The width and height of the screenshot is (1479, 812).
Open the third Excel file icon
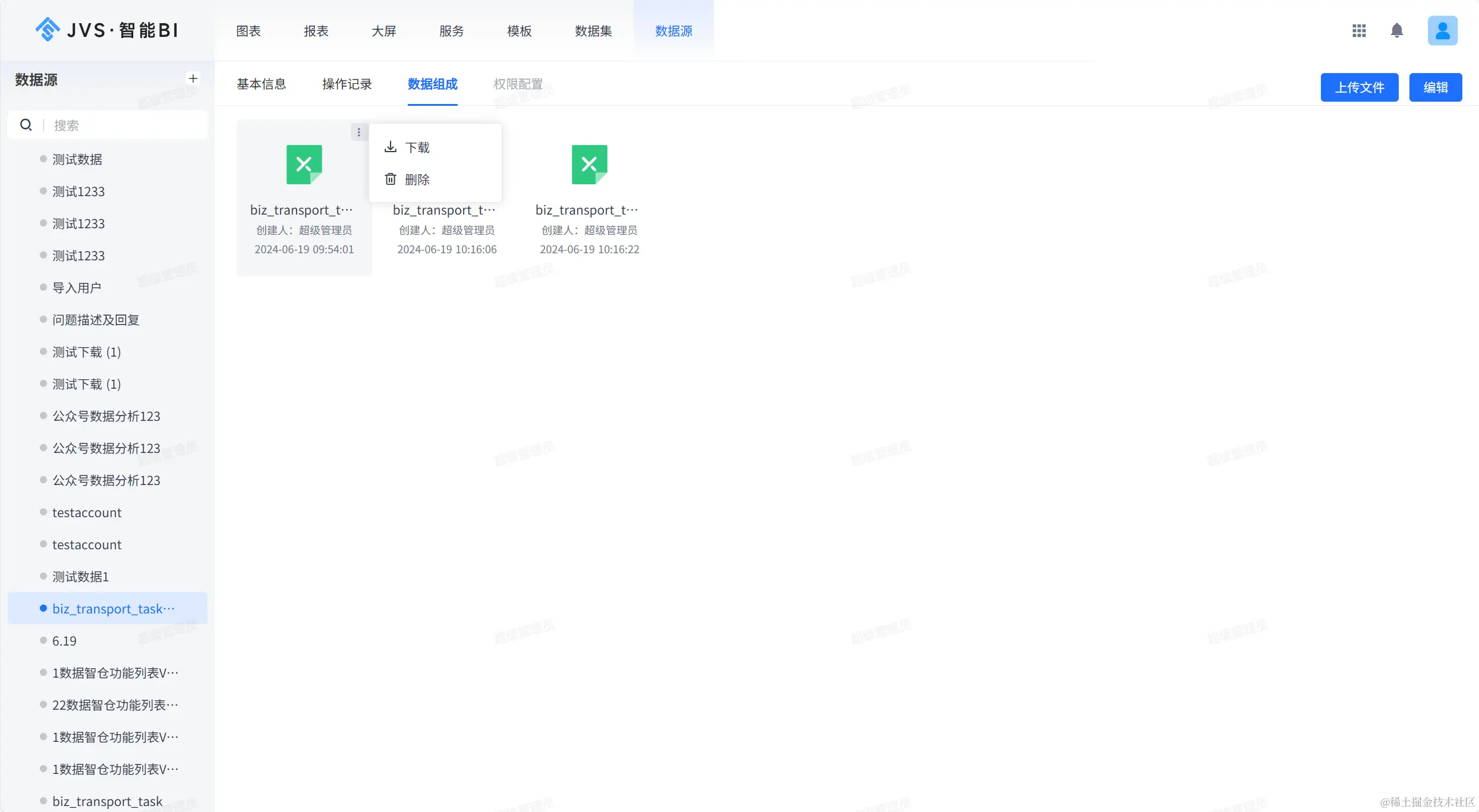tap(589, 164)
